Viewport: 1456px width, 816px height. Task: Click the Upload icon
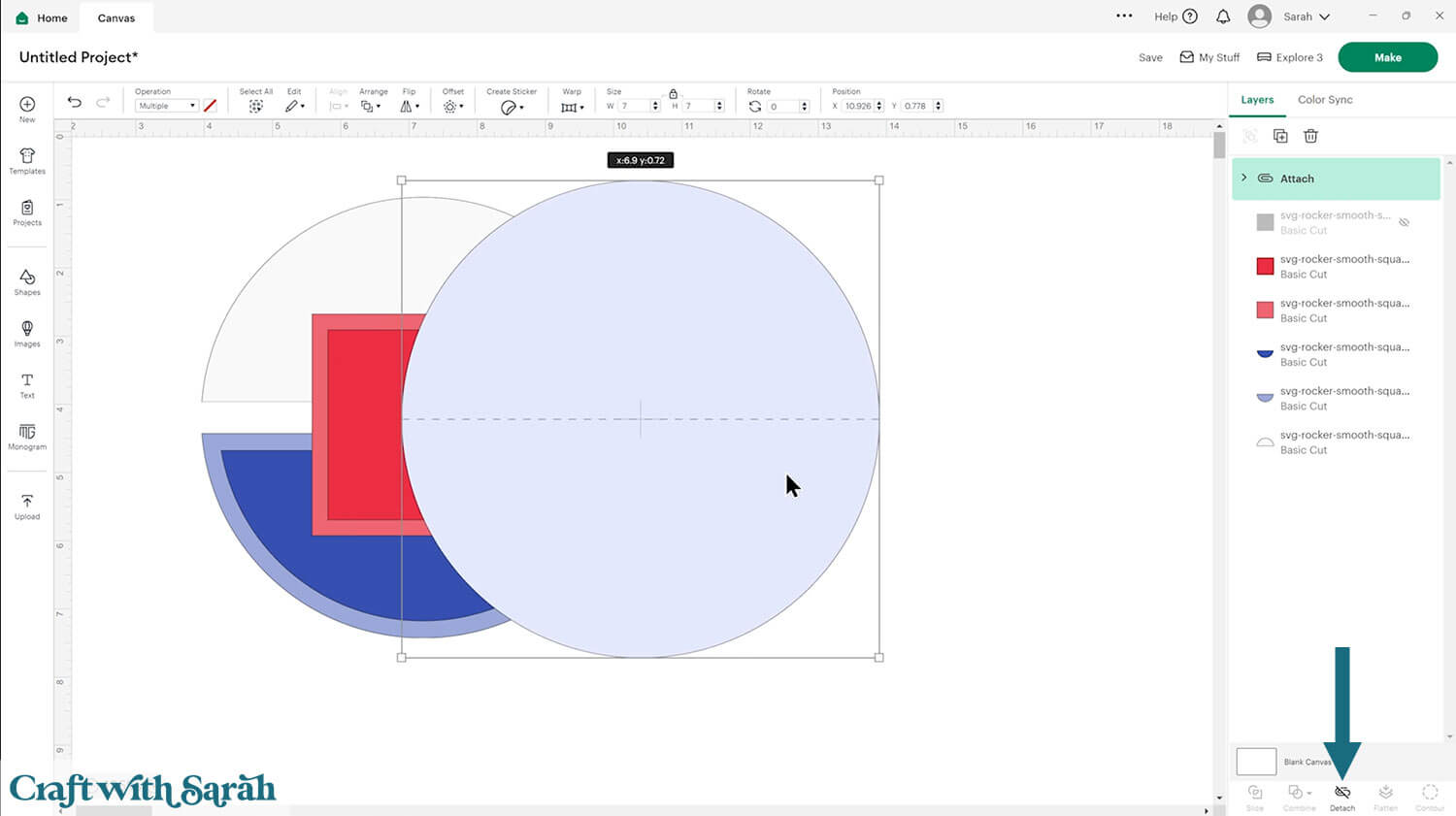pyautogui.click(x=27, y=506)
